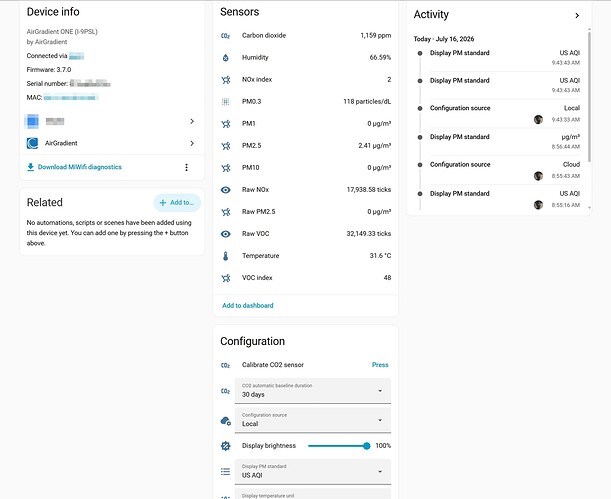Open the CO2 automatic baseline duration dropdown
This screenshot has width=611, height=499.
pyautogui.click(x=313, y=391)
